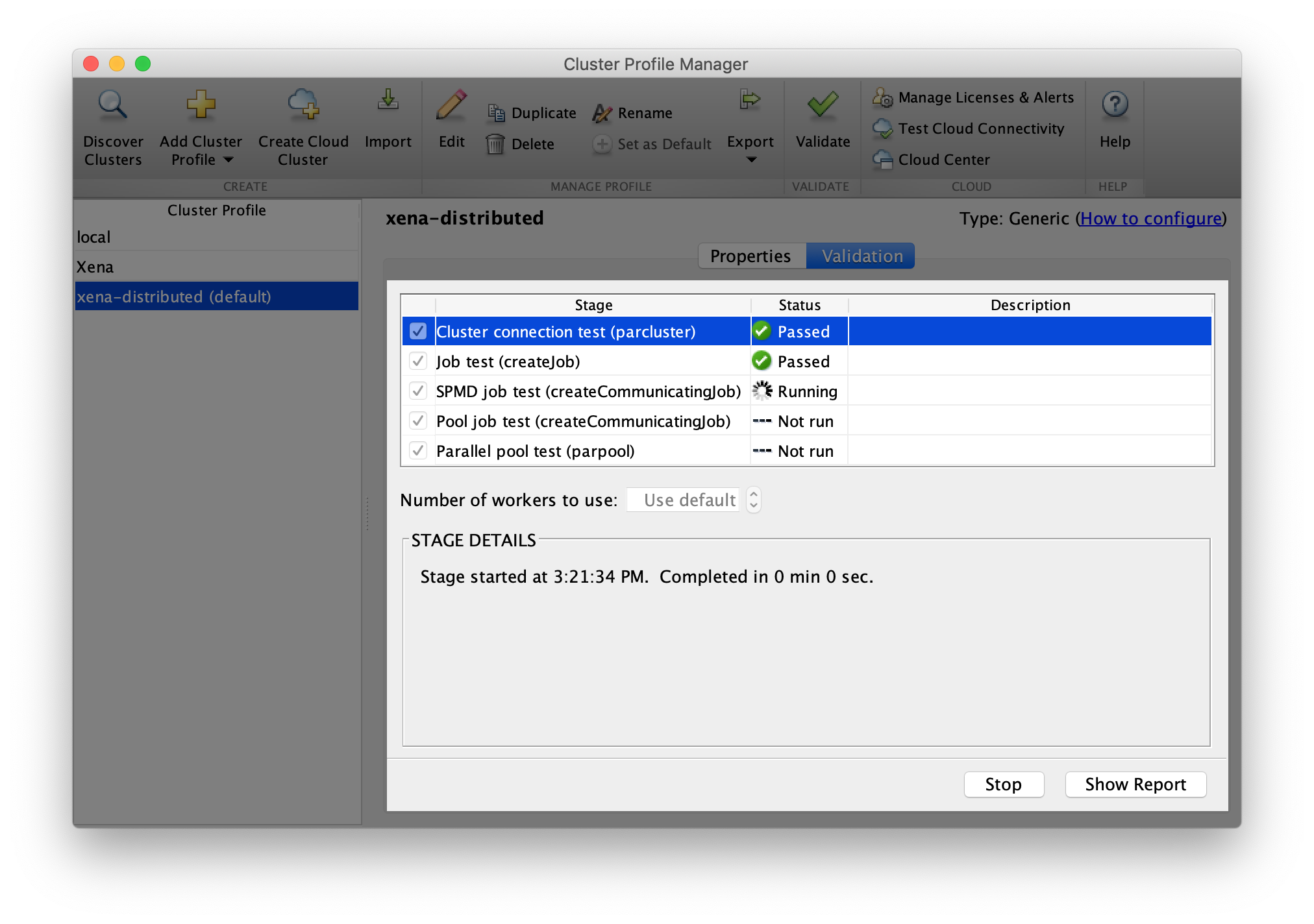Click the Set as Default icon
The width and height of the screenshot is (1314, 924).
pyautogui.click(x=602, y=143)
